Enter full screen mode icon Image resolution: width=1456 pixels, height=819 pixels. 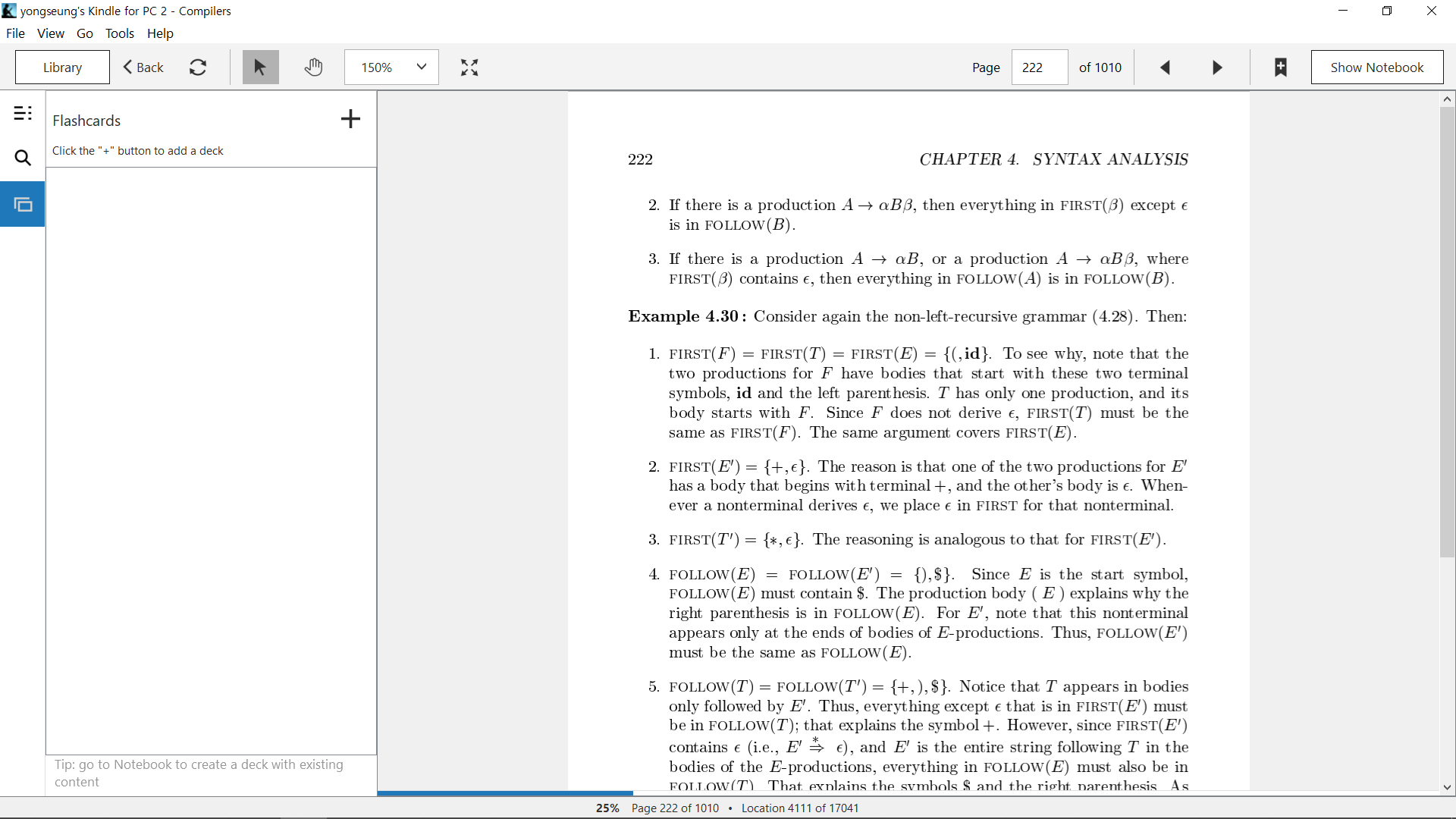coord(469,67)
